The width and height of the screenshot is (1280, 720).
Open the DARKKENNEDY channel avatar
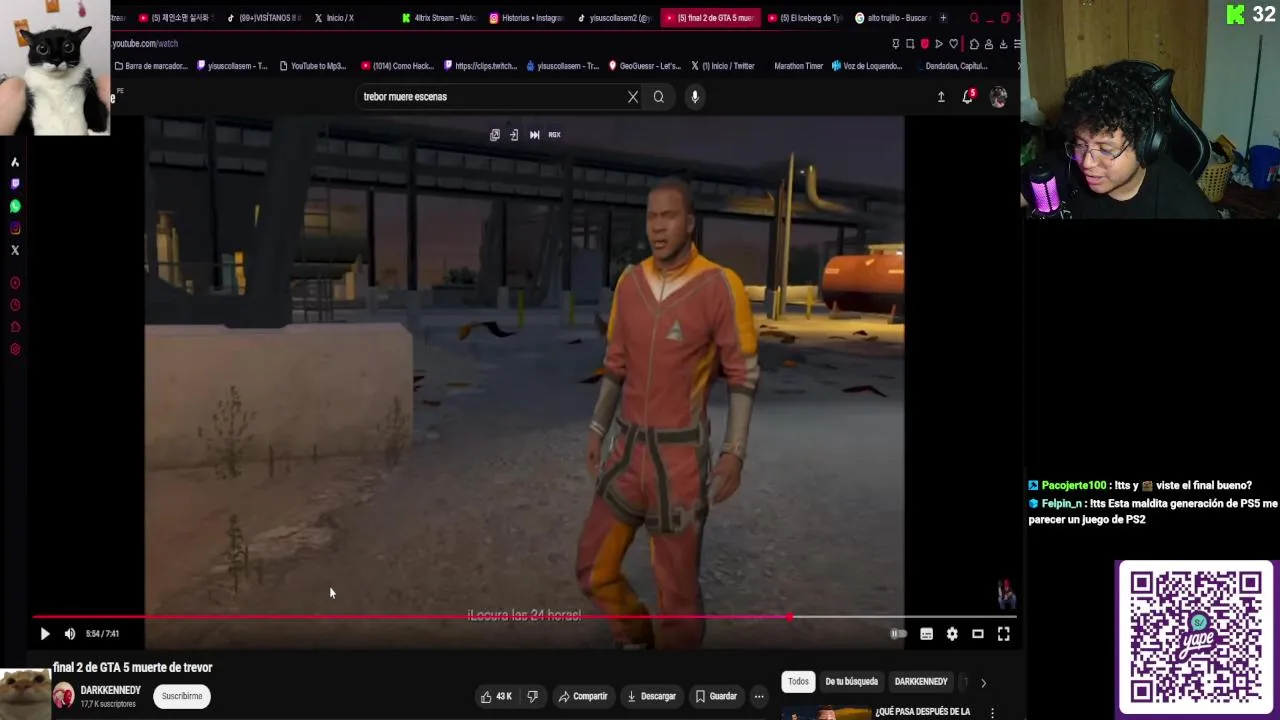(x=63, y=695)
